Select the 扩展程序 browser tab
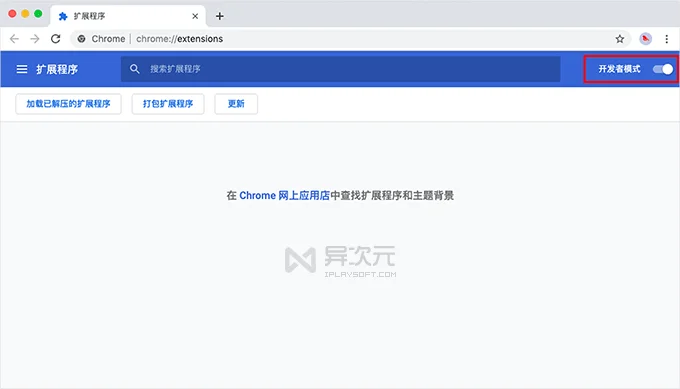The width and height of the screenshot is (680, 389). 128,16
